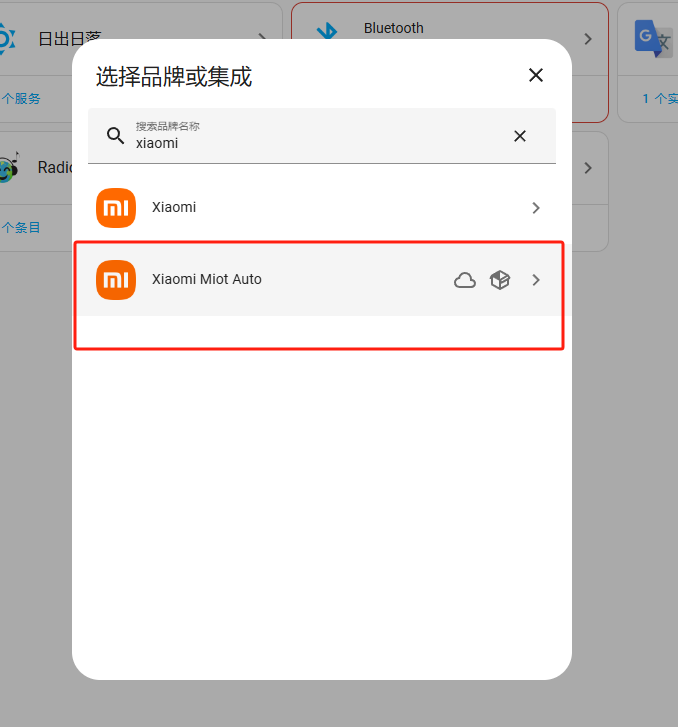Clear the xiaomi search text

click(x=520, y=136)
